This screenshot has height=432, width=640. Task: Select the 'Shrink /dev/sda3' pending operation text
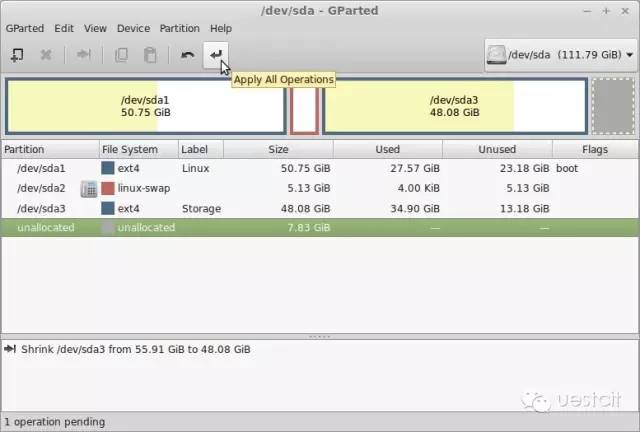coord(136,350)
